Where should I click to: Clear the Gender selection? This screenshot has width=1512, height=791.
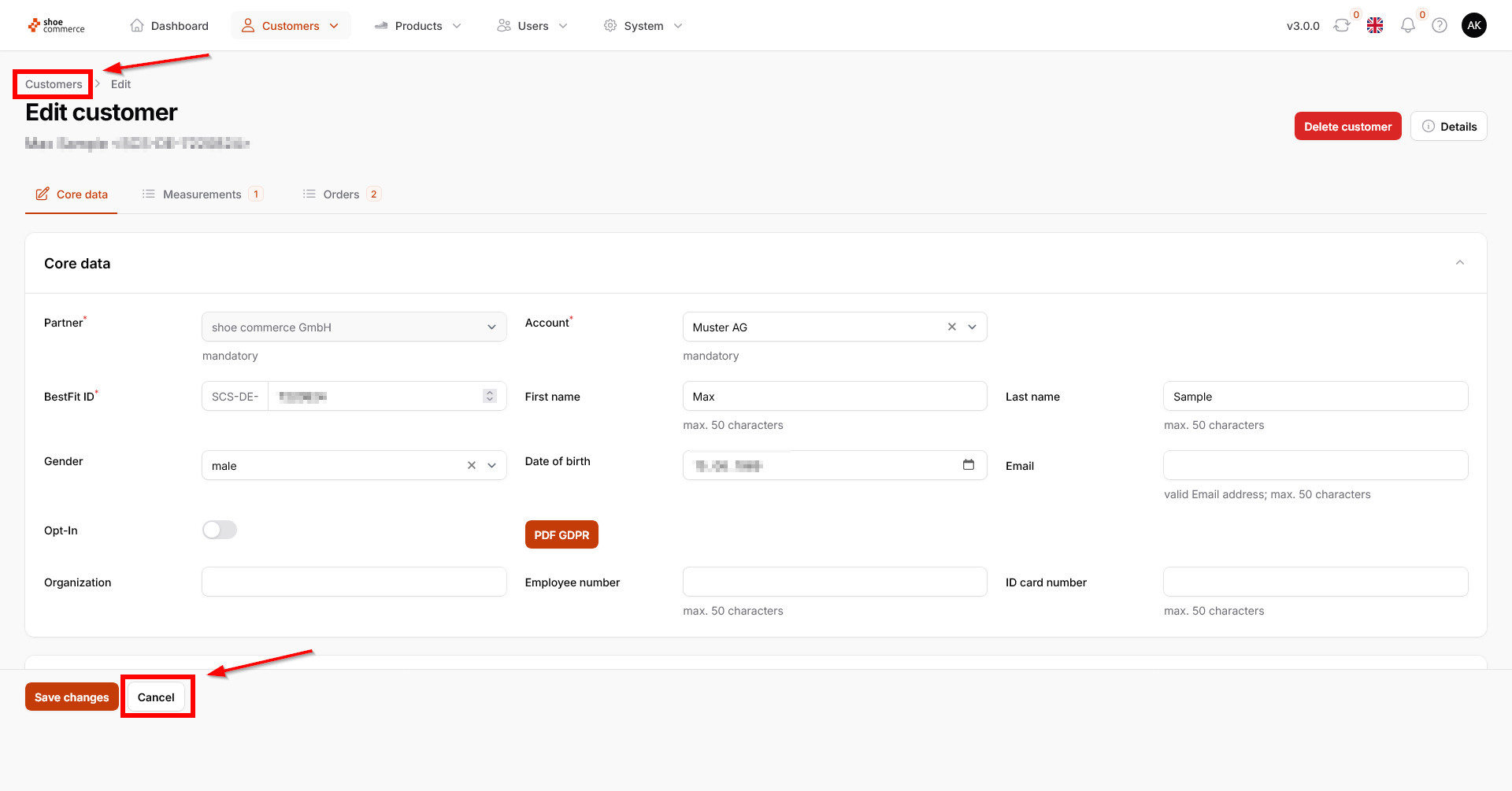[x=472, y=466]
